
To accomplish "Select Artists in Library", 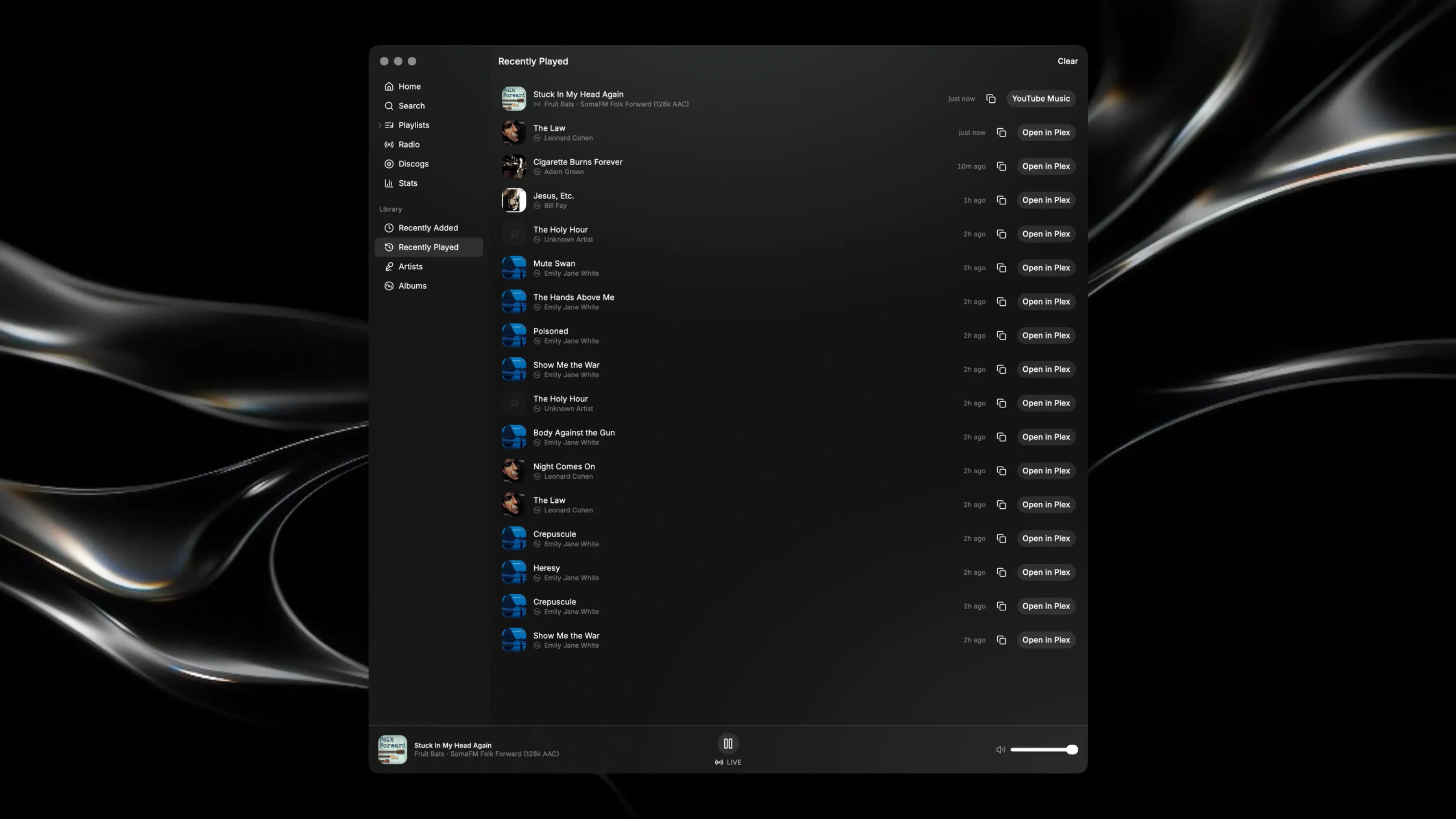I will click(x=429, y=267).
